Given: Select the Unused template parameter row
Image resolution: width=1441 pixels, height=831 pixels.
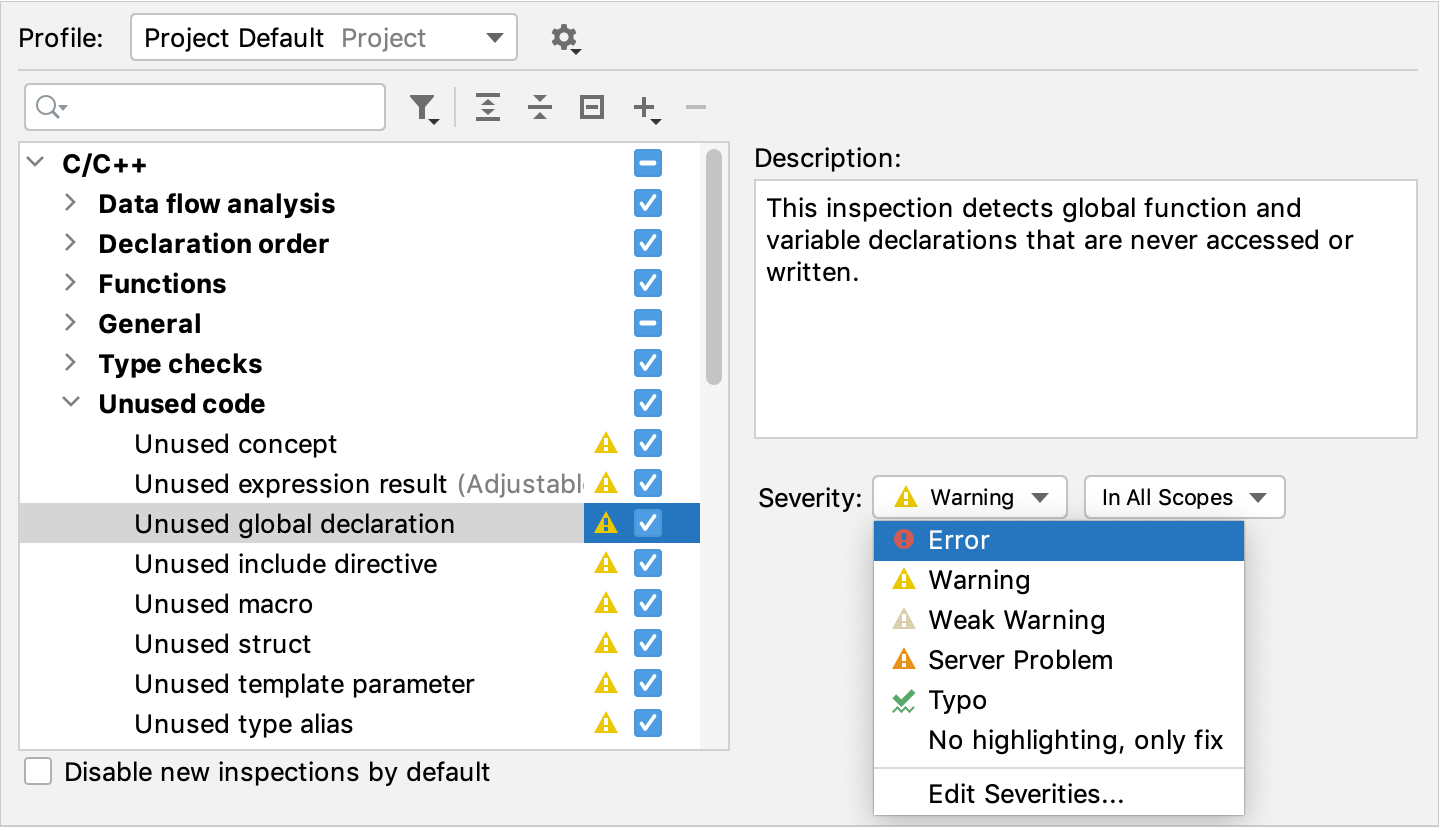Looking at the screenshot, I should [x=360, y=683].
